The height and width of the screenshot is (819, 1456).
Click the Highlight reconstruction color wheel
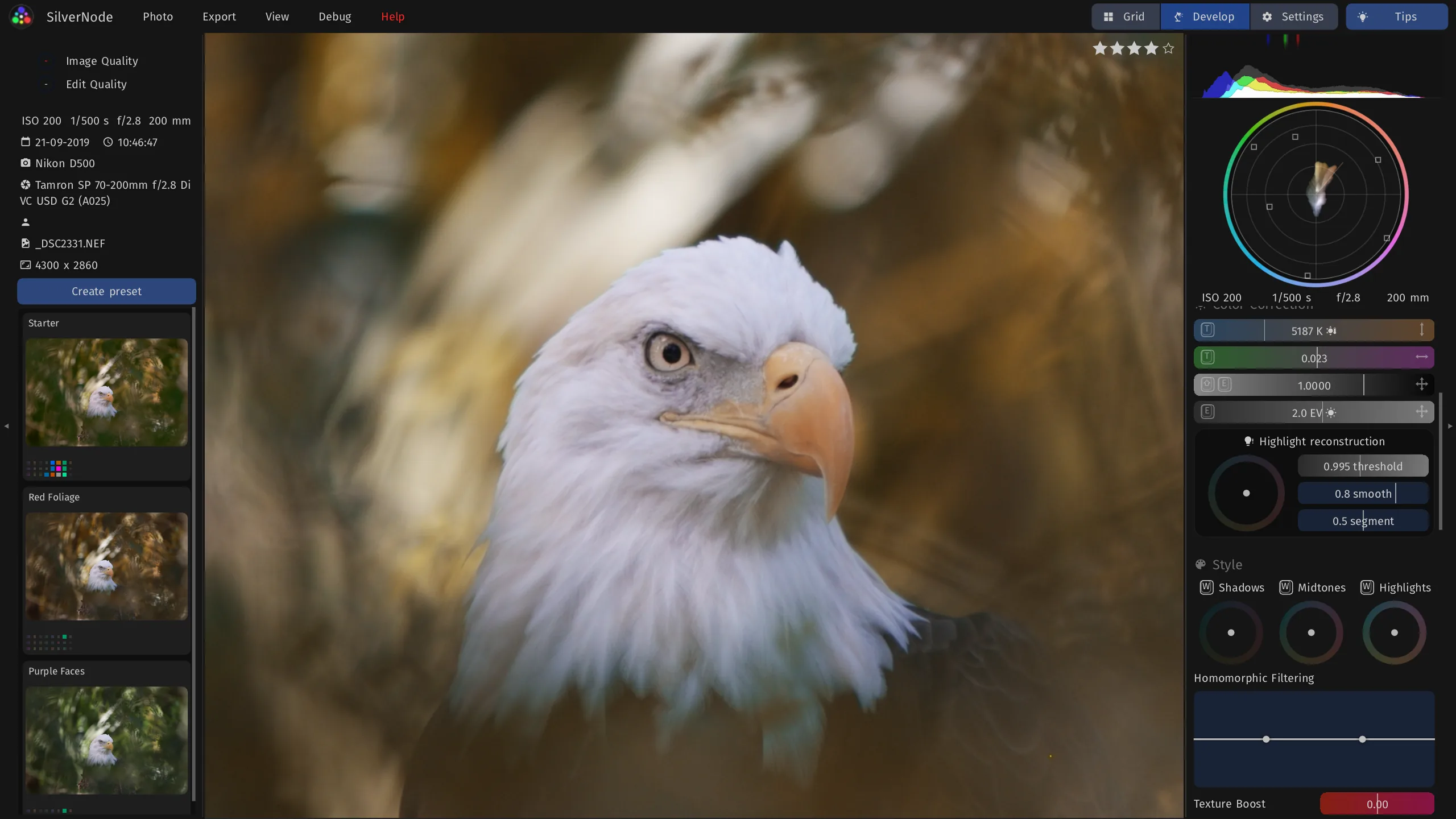click(1246, 493)
